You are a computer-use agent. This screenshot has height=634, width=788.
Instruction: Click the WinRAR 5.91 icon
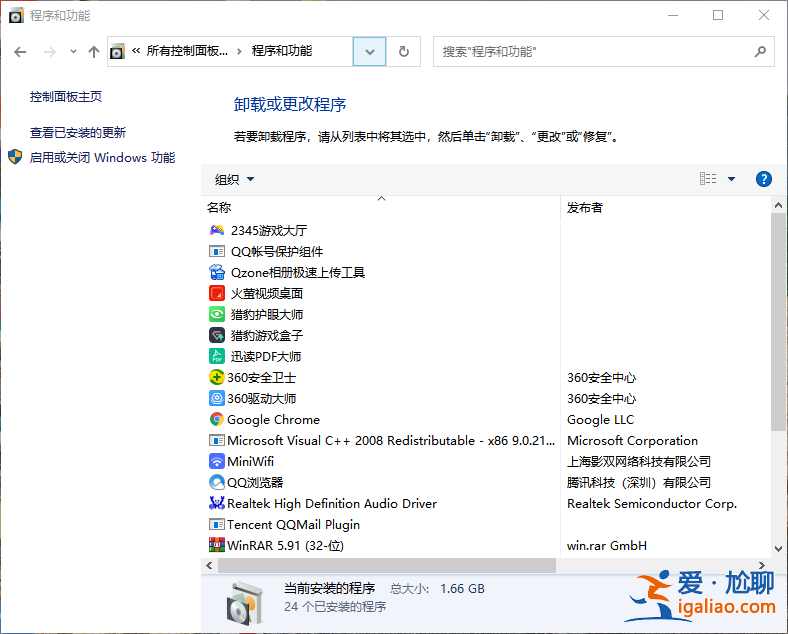click(217, 545)
